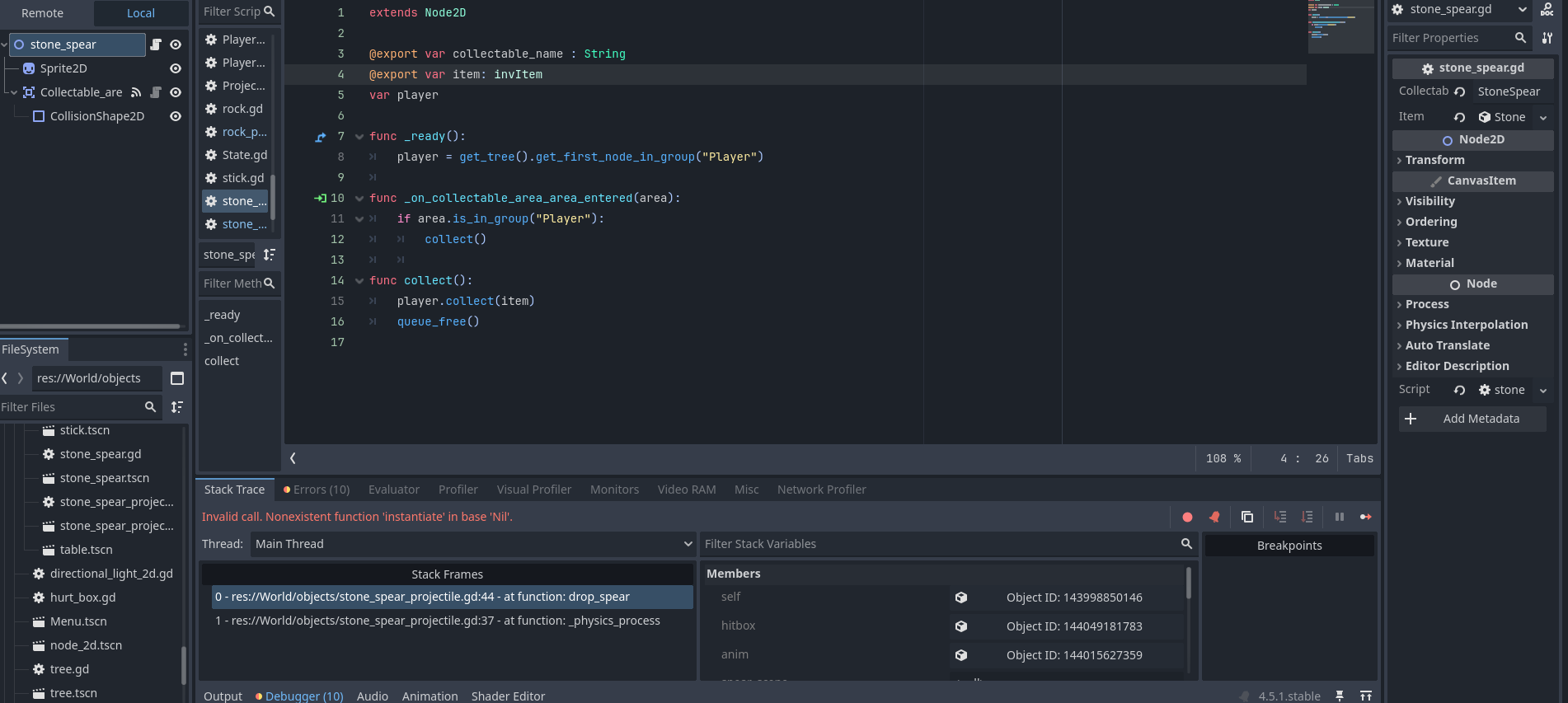Toggle visibility of stone_spear root node
This screenshot has height=703, width=1568.
(x=175, y=45)
